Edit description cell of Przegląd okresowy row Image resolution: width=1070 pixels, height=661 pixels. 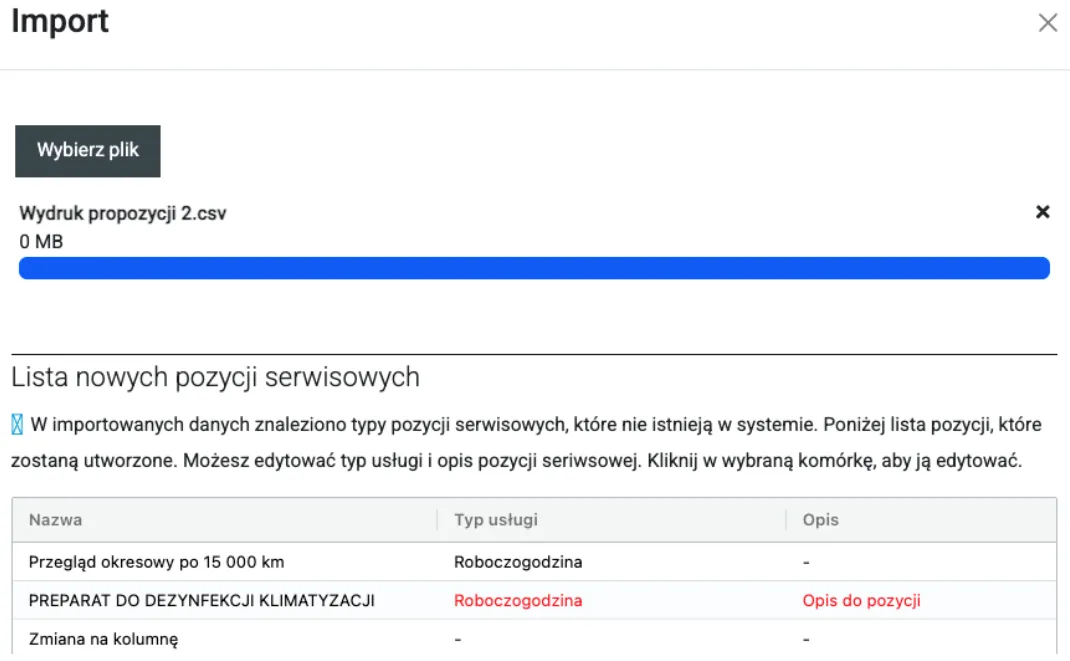click(806, 562)
